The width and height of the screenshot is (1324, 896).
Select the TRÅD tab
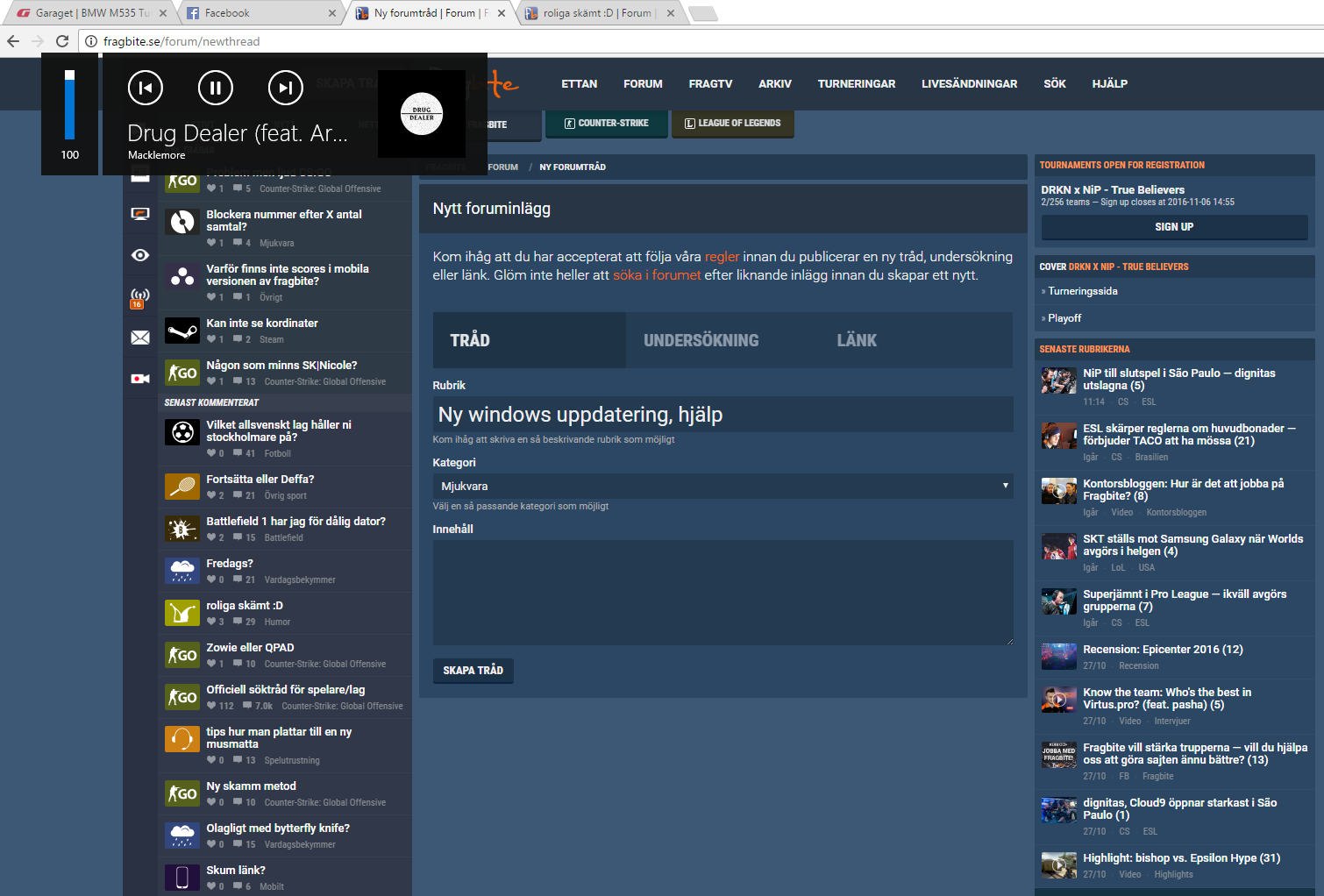coord(530,340)
